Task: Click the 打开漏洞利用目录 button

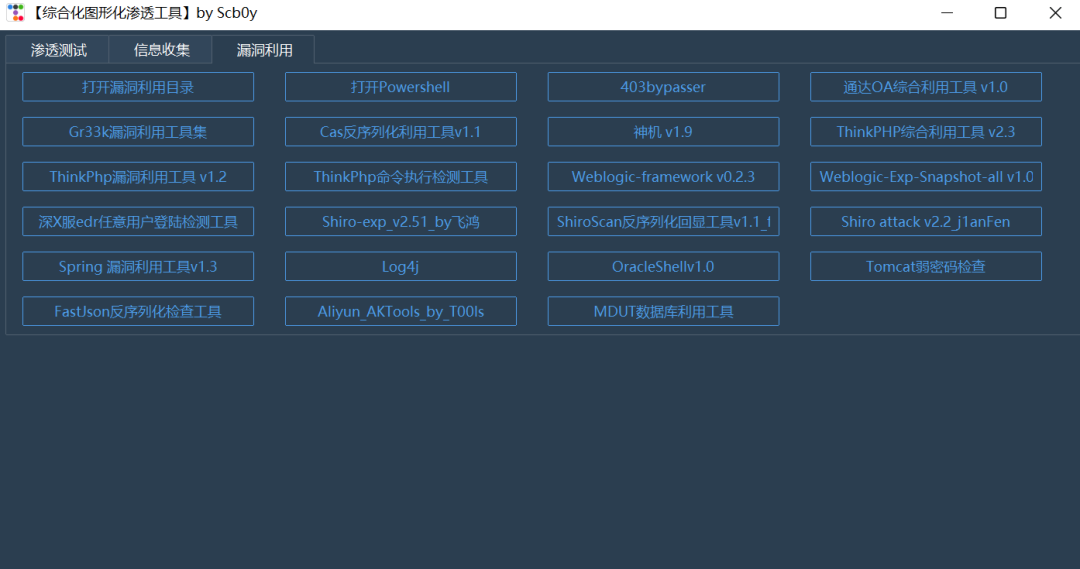Action: pos(138,87)
